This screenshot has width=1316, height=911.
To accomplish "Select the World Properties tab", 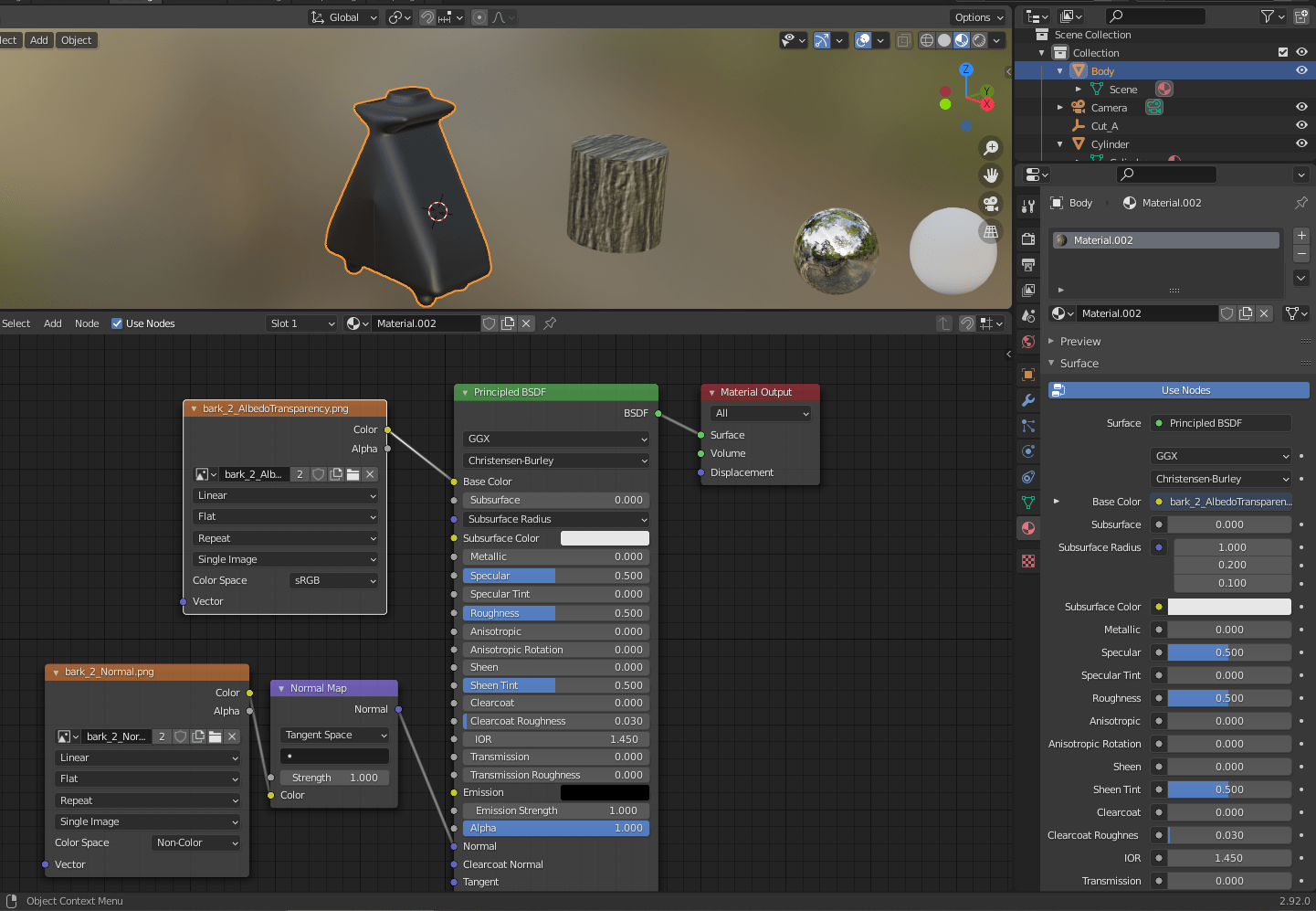I will tap(1028, 341).
